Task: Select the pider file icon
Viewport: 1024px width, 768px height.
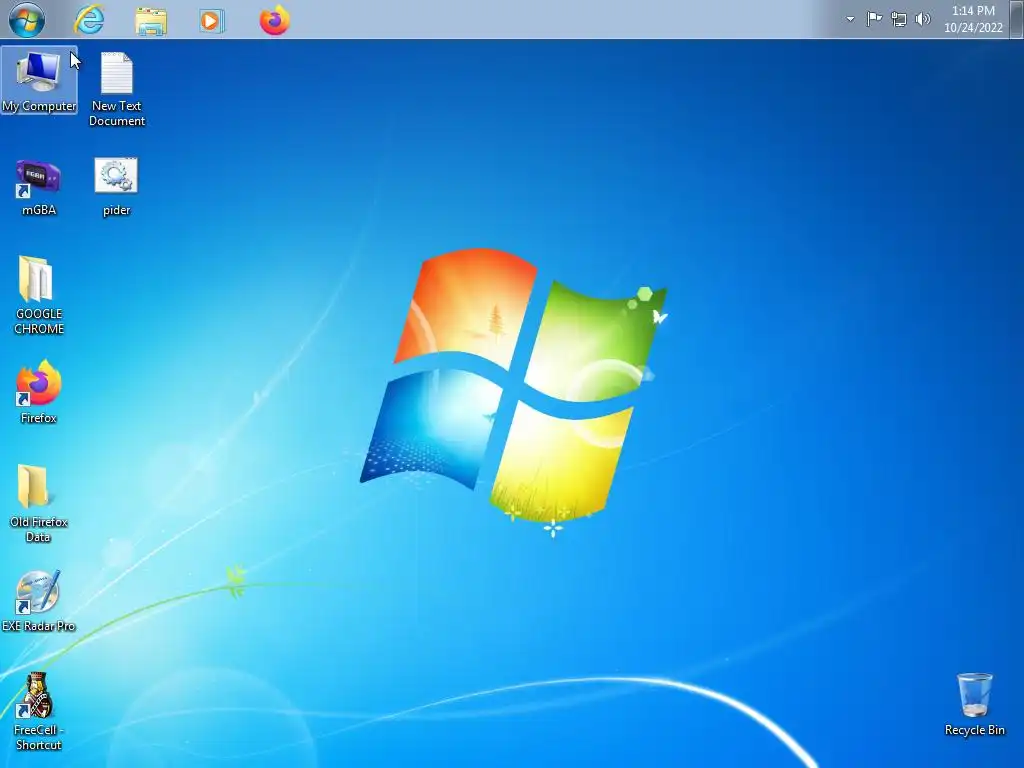Action: (116, 187)
